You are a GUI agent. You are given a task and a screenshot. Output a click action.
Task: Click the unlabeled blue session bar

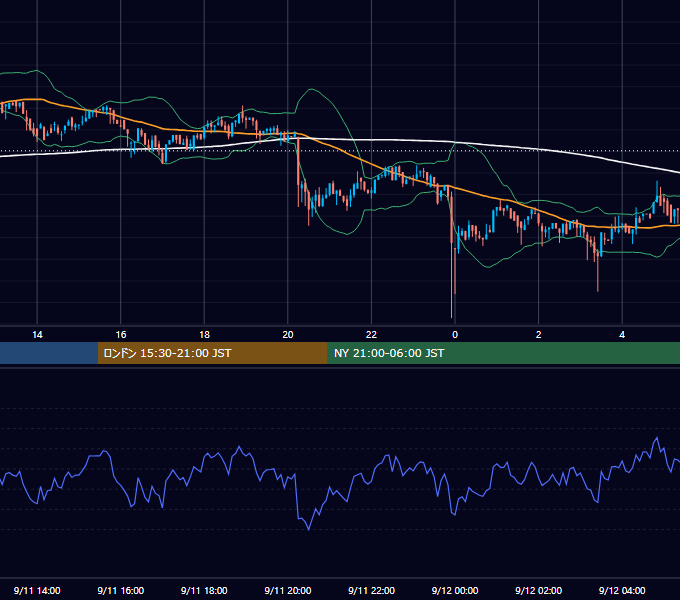coord(49,353)
